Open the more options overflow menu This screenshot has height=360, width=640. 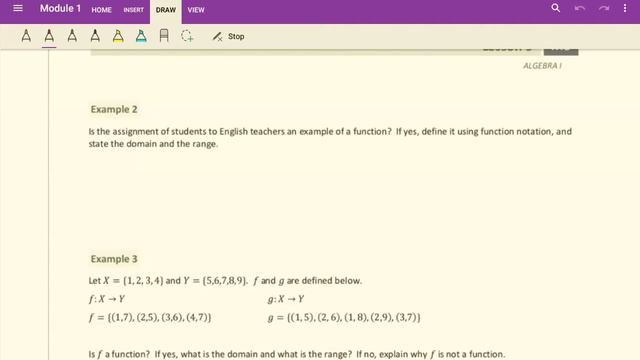[625, 8]
